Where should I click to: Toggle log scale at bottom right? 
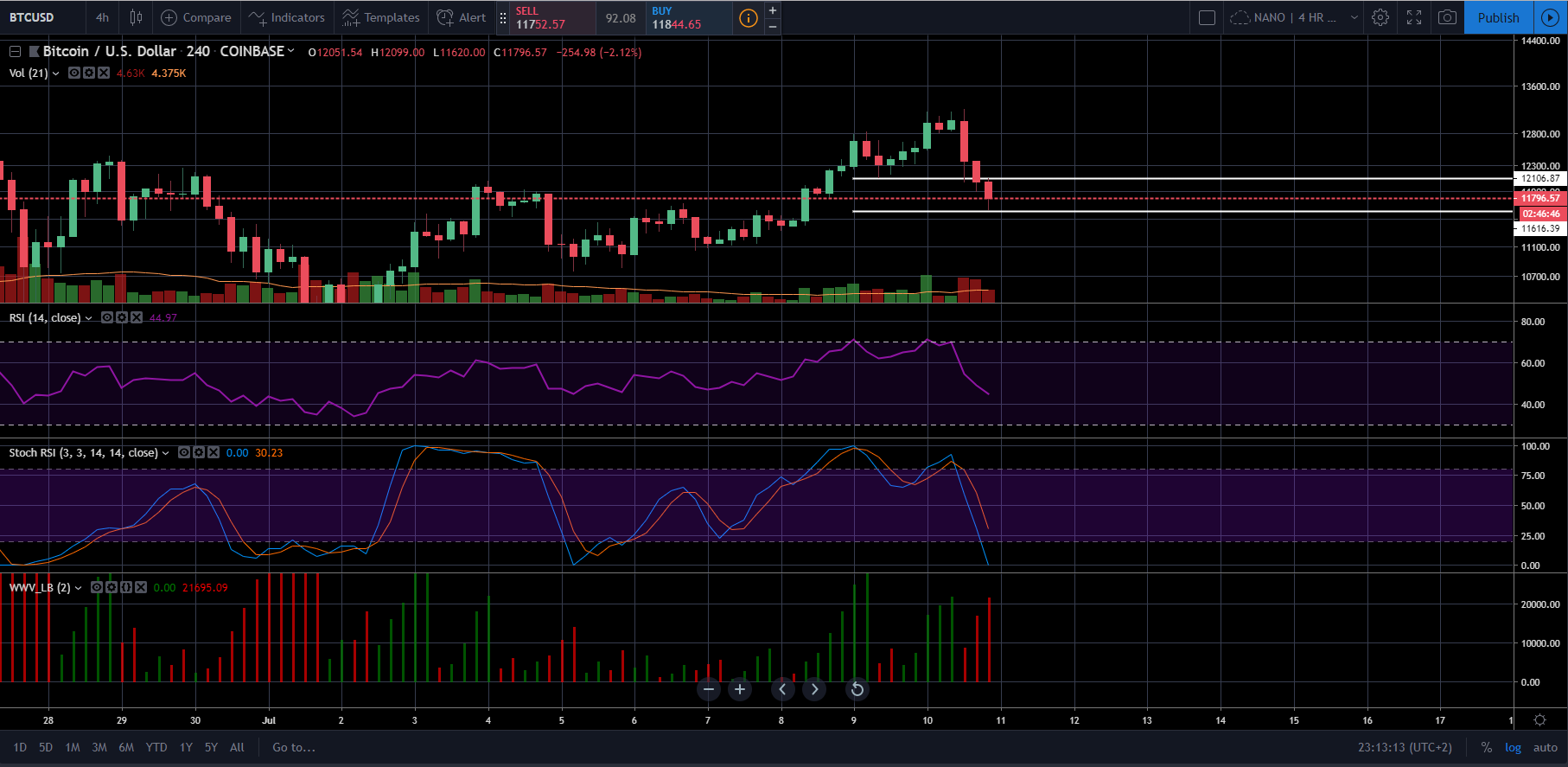tap(1513, 747)
